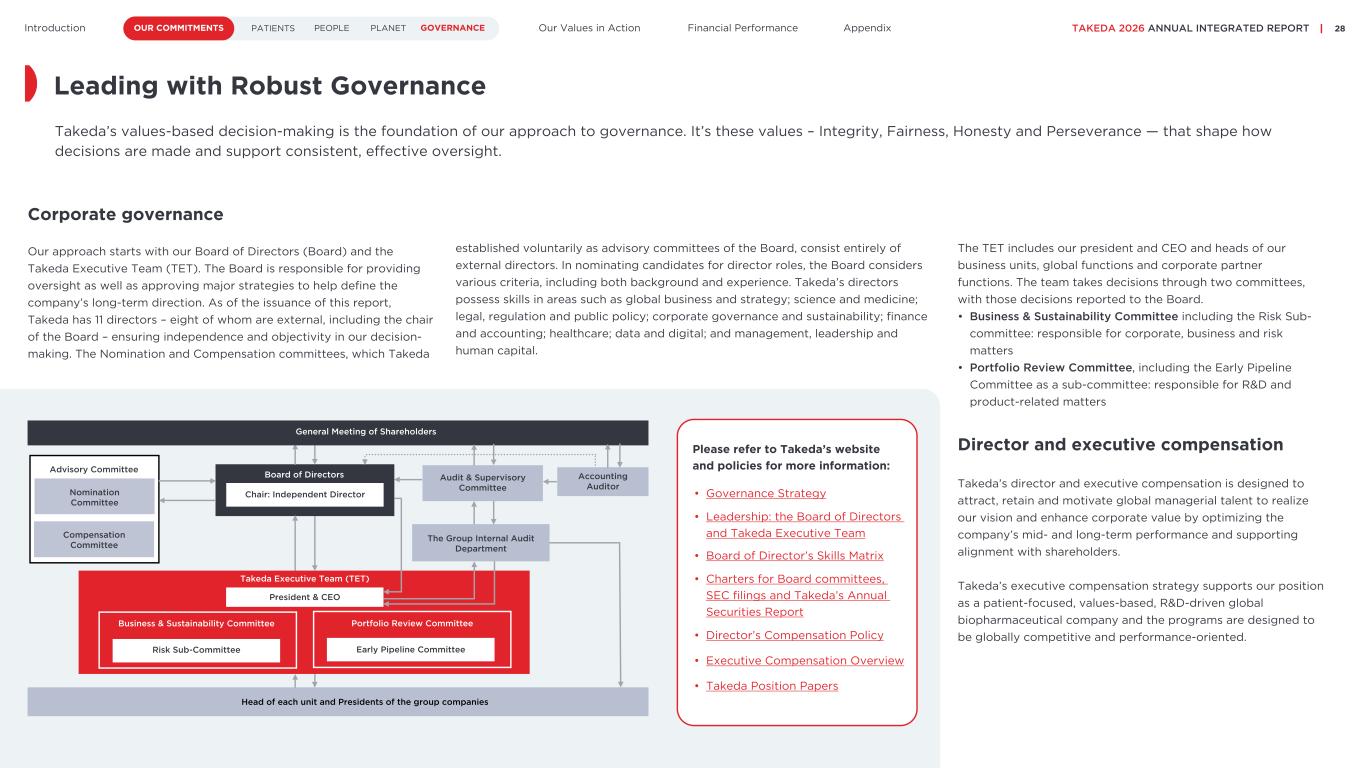Select the President & CEO box
The image size is (1365, 768).
pos(304,597)
